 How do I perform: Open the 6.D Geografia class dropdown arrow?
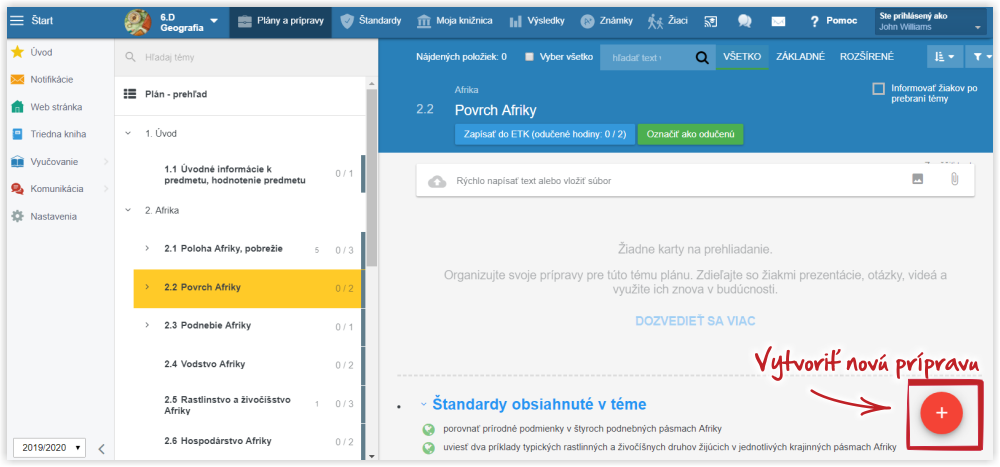[x=214, y=21]
